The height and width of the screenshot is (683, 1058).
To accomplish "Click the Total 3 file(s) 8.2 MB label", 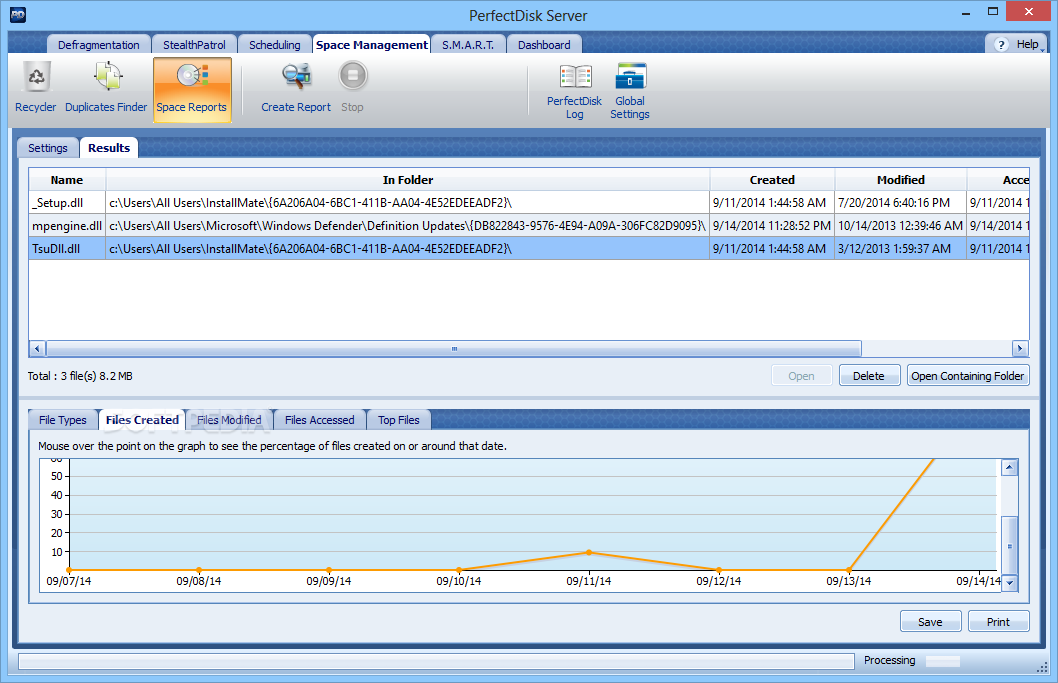I will click(x=80, y=376).
